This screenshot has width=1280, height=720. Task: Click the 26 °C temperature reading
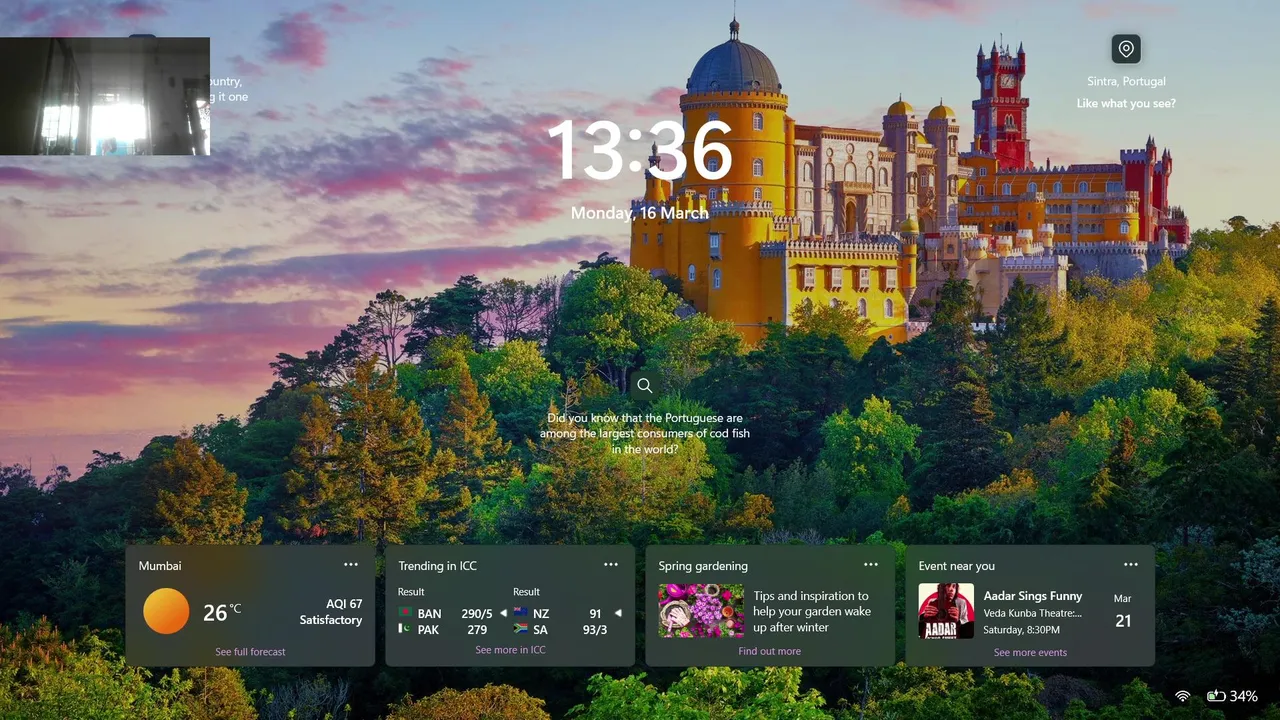click(x=221, y=612)
